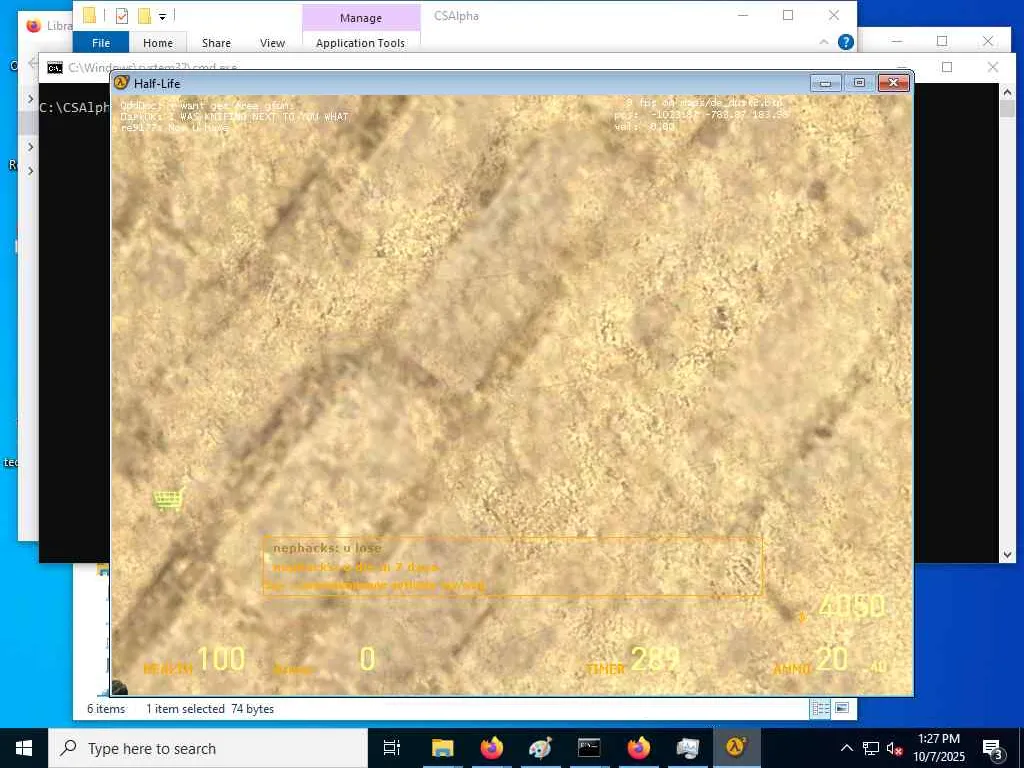Switch to the Home ribbon tab
1024x768 pixels.
(x=158, y=42)
